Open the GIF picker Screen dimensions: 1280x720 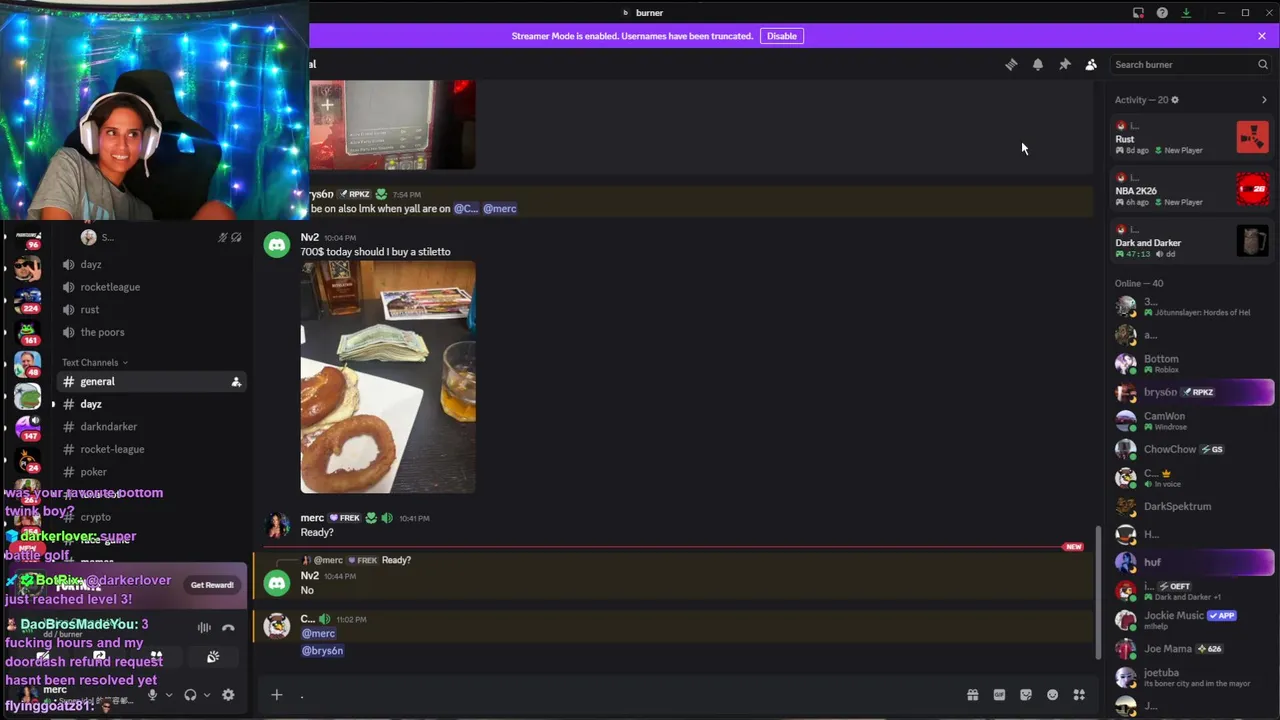(999, 695)
